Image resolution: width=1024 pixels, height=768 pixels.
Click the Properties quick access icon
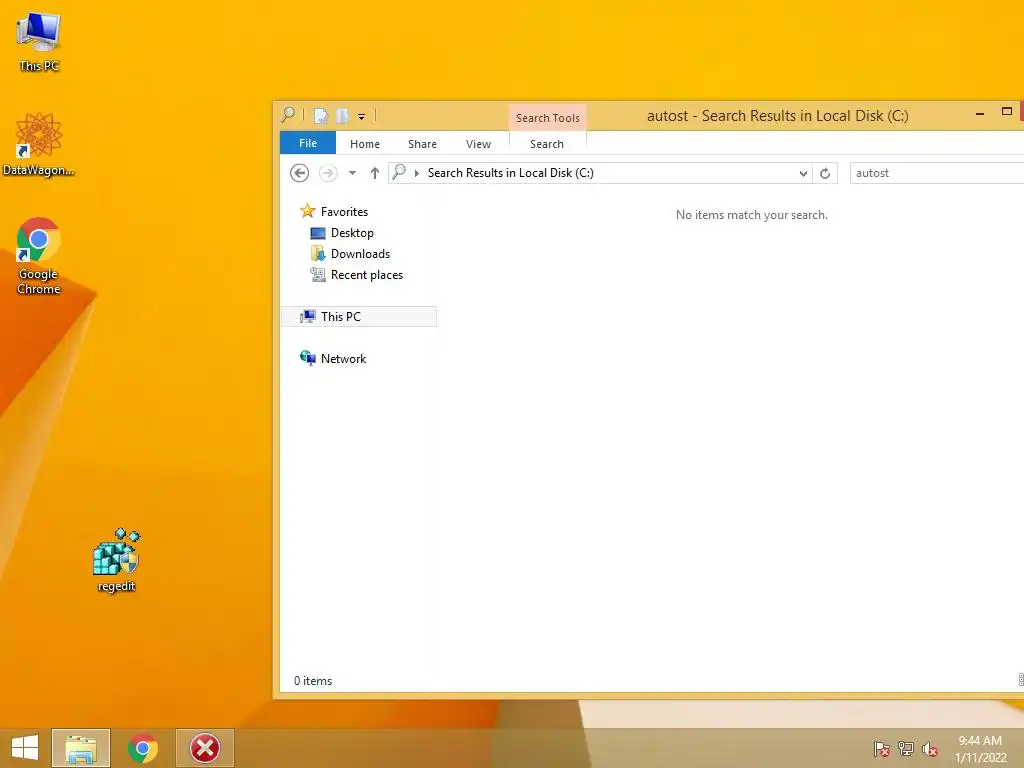coord(321,116)
